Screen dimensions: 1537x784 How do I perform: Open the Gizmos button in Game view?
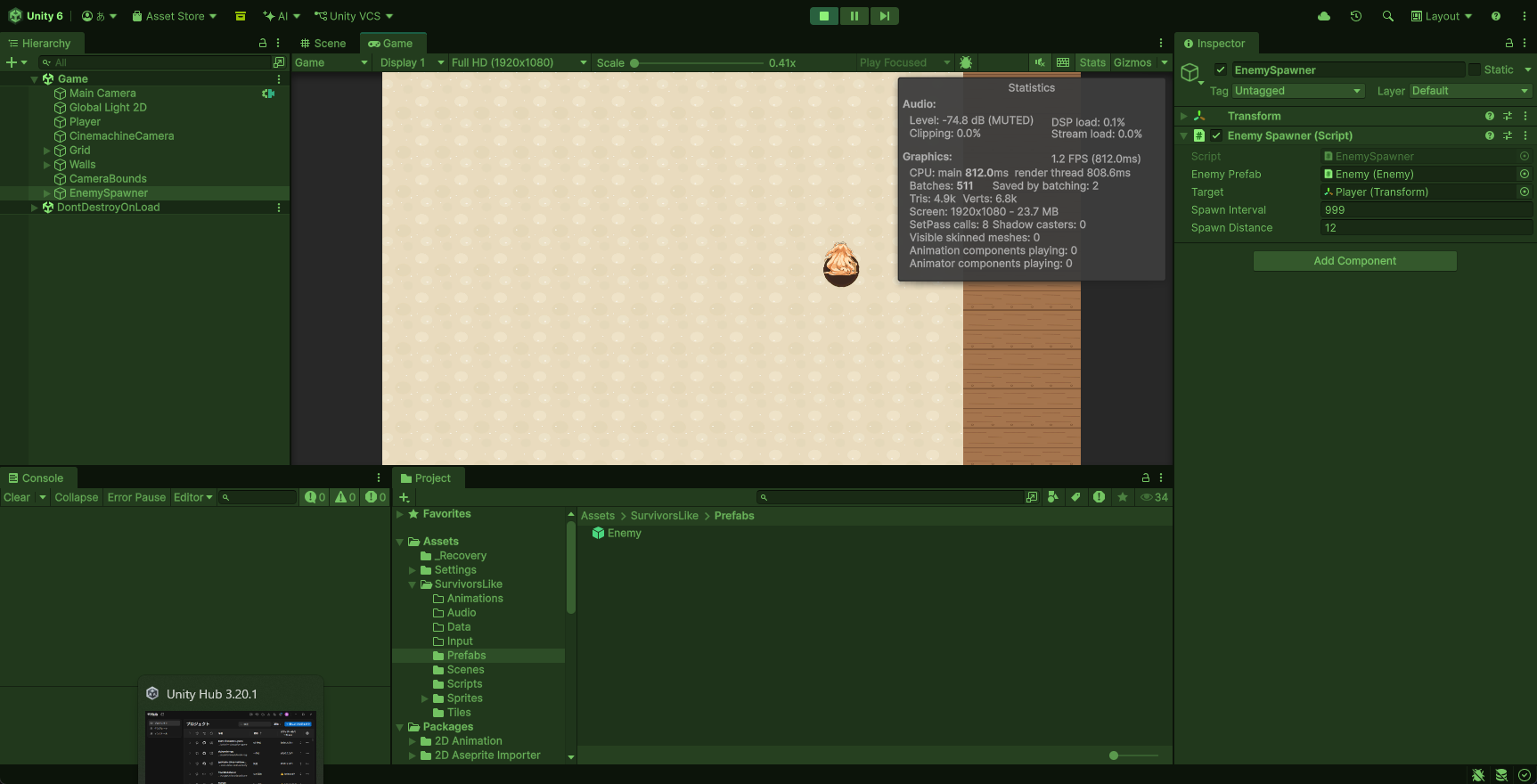1132,62
